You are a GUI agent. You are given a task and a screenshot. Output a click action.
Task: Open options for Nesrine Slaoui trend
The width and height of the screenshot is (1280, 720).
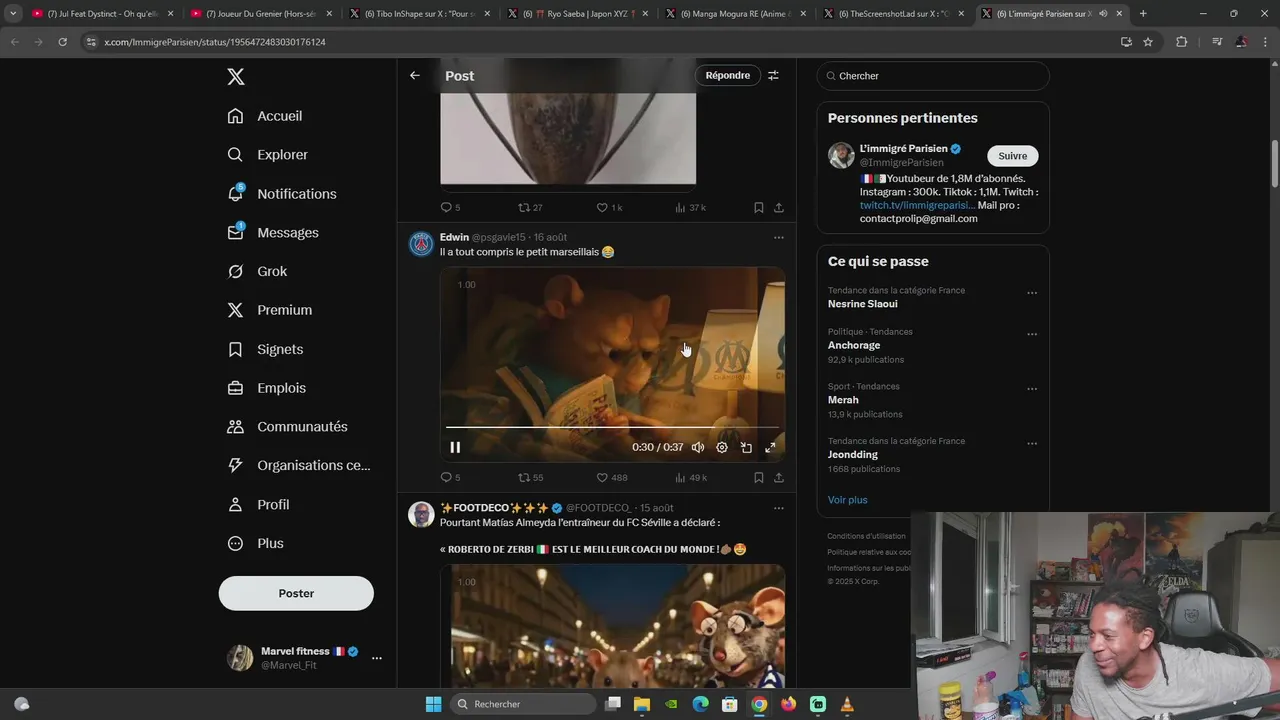tap(1032, 293)
